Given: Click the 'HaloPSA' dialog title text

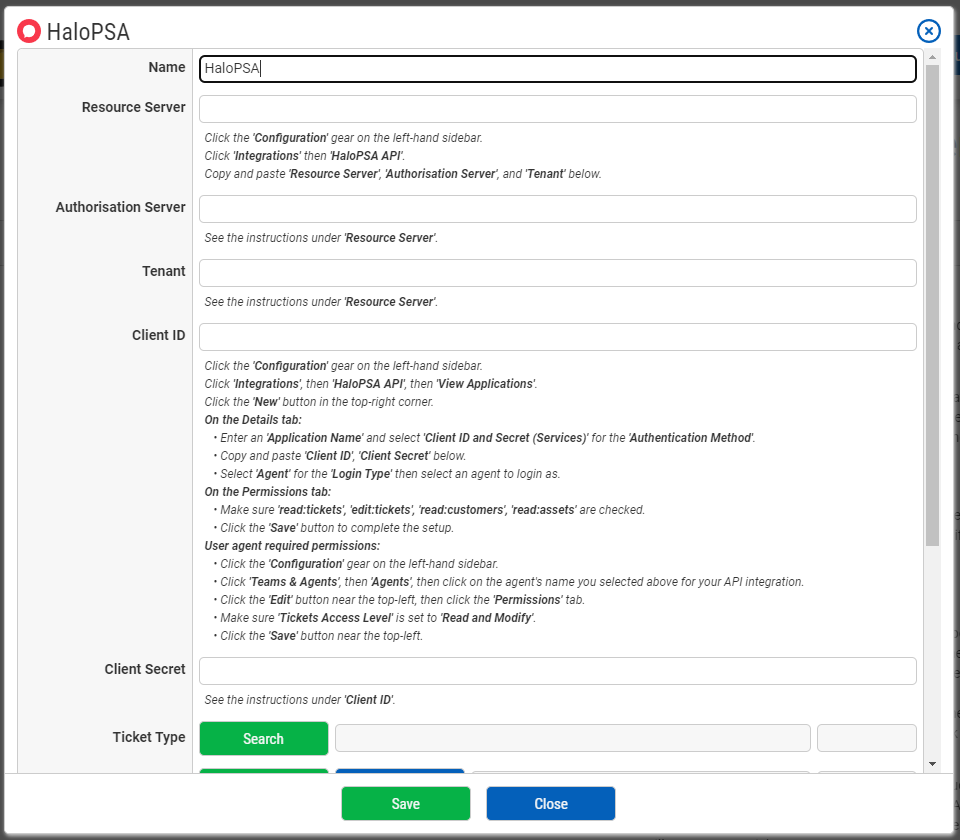Looking at the screenshot, I should [88, 32].
